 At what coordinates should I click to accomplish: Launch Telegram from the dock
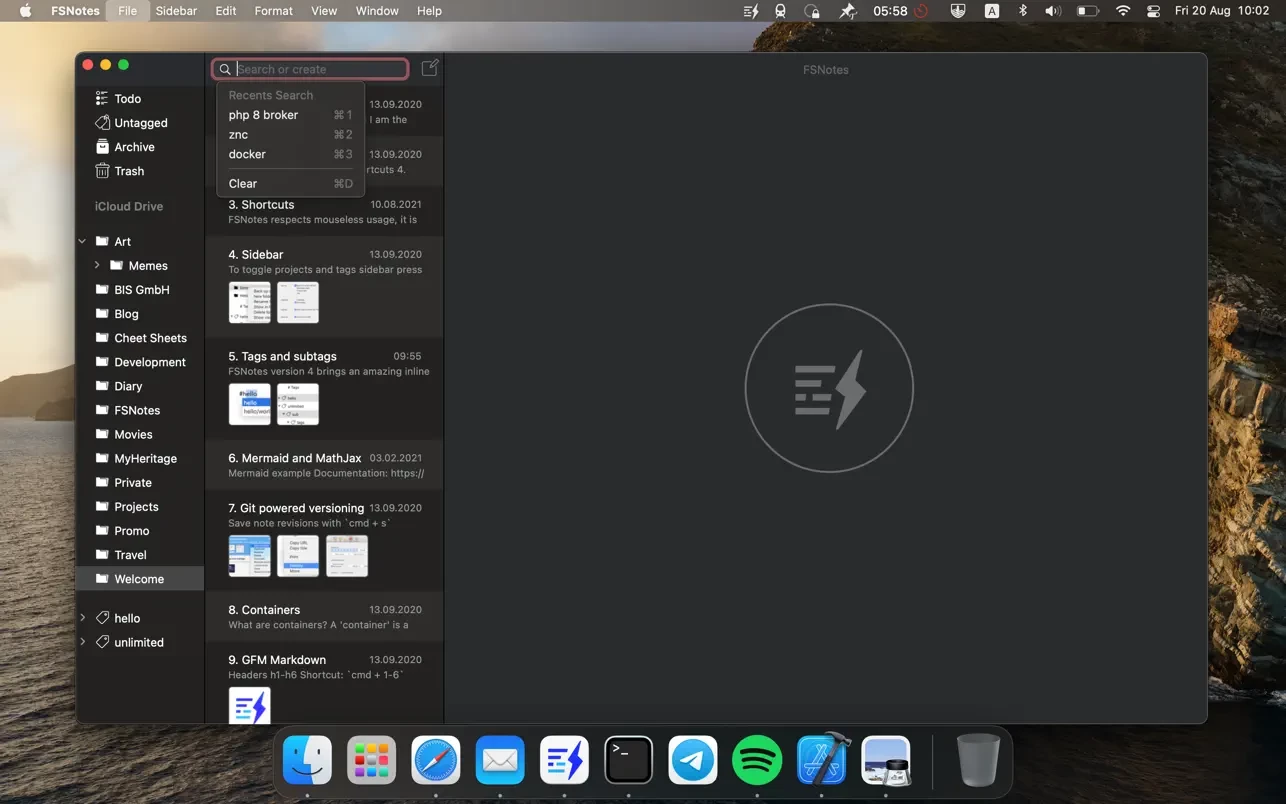692,761
